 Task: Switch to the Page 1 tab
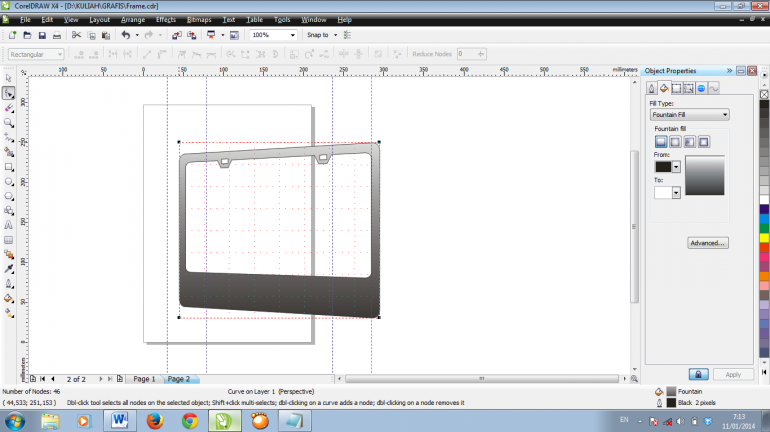(144, 379)
